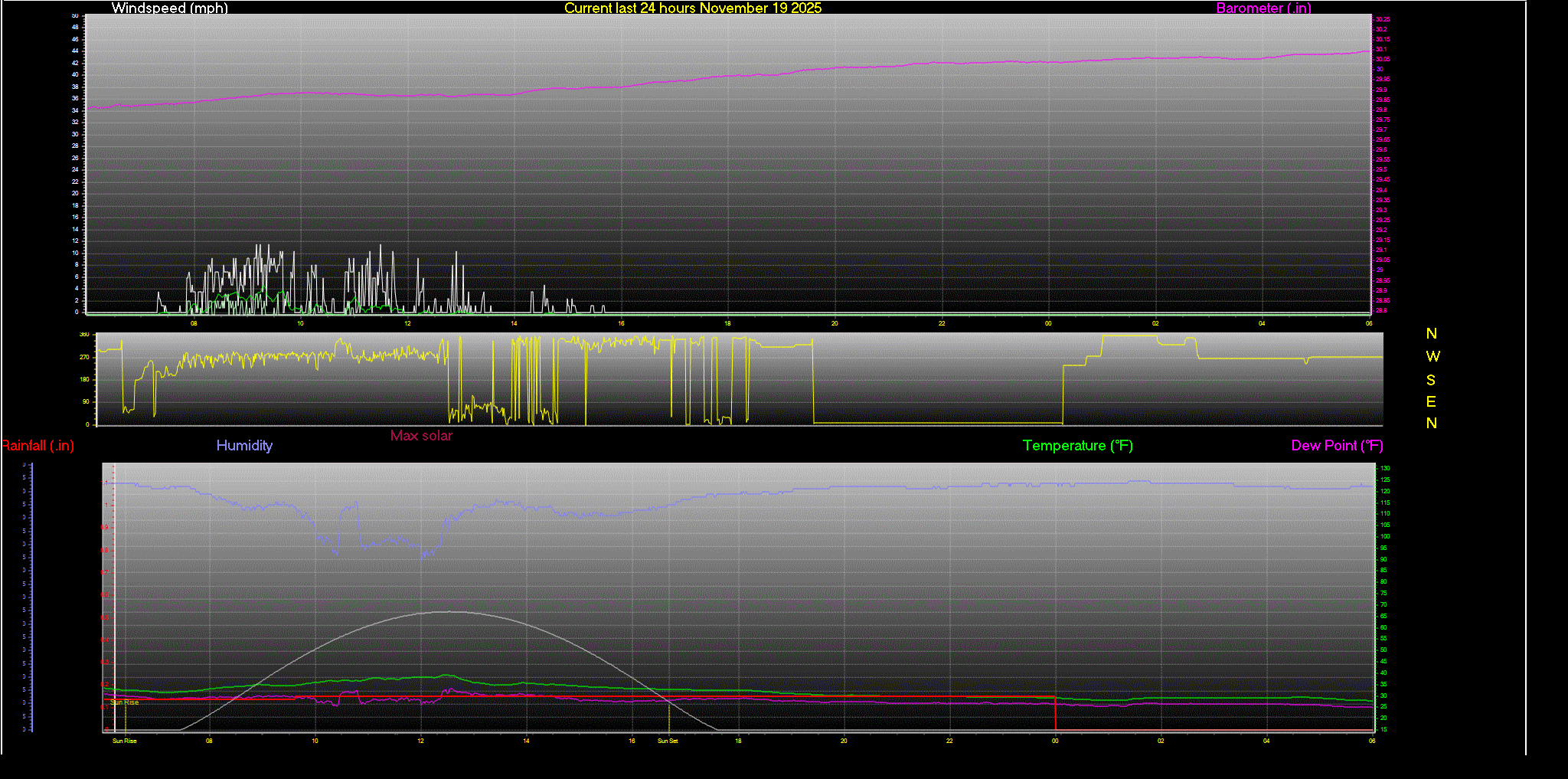This screenshot has width=1568, height=779.
Task: Click the Barometer (.in) axis label
Action: (1263, 8)
